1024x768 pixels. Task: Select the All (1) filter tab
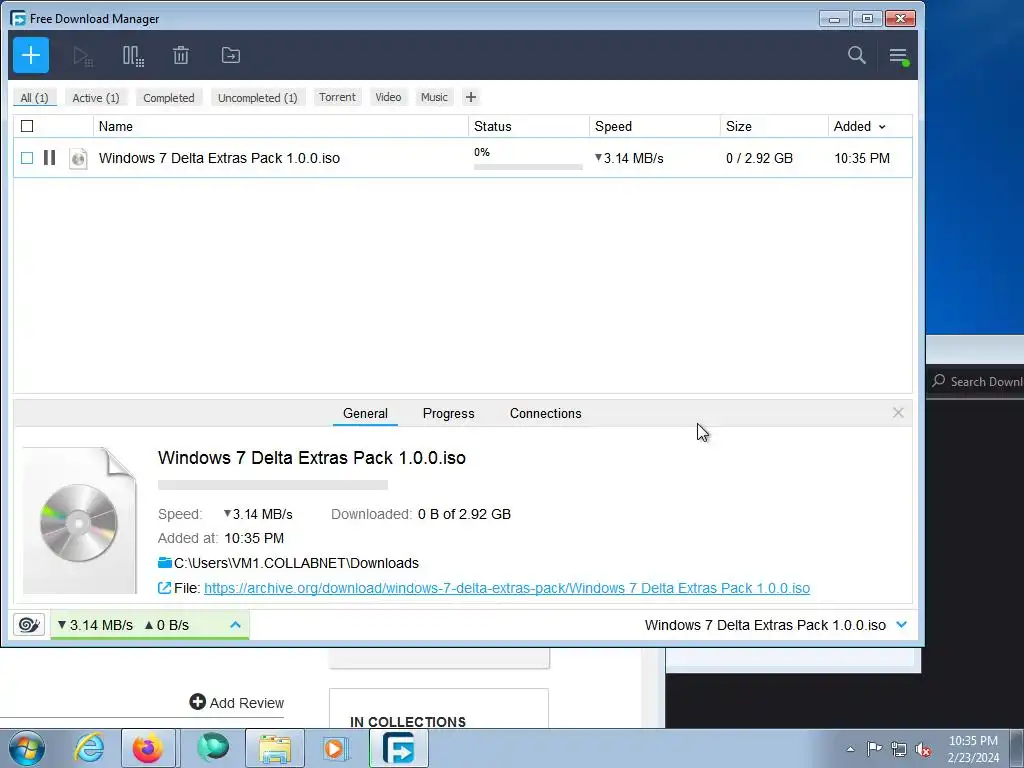click(35, 97)
